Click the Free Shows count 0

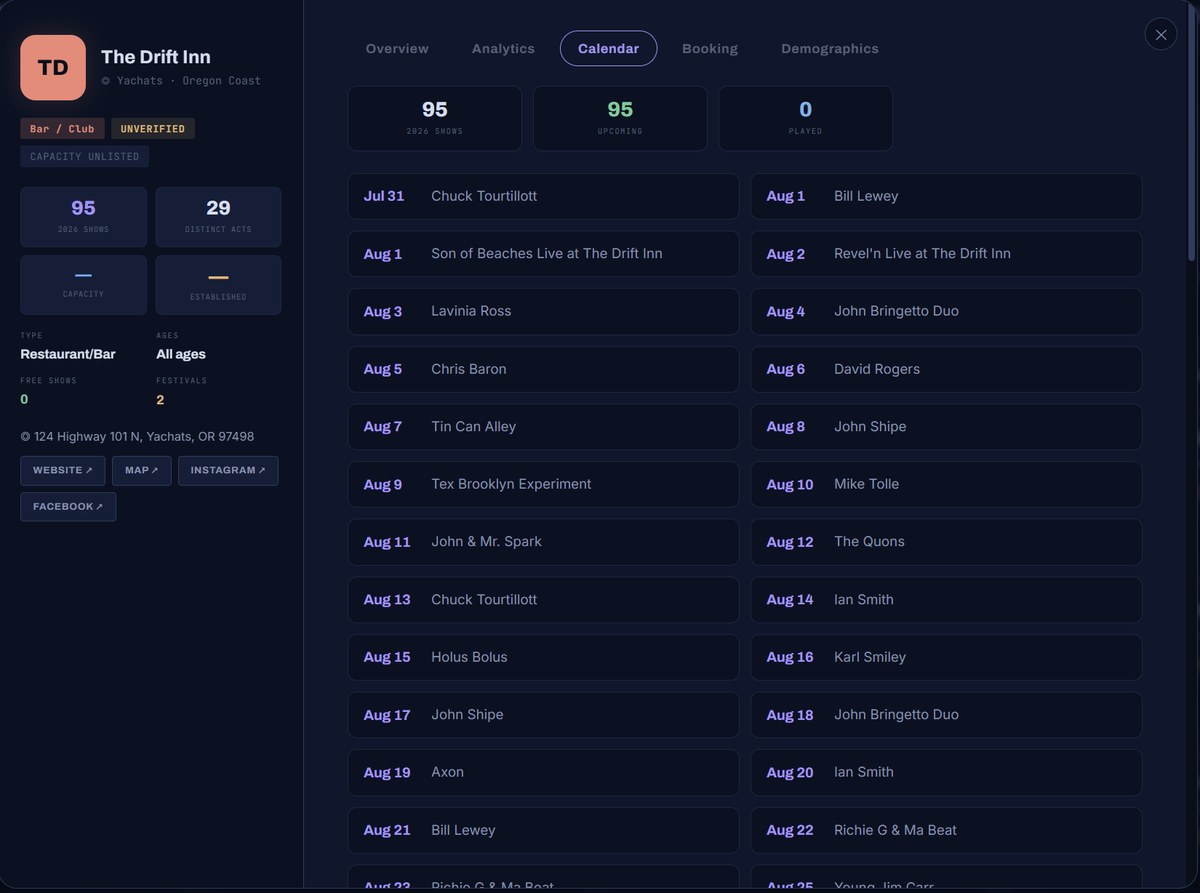point(24,400)
